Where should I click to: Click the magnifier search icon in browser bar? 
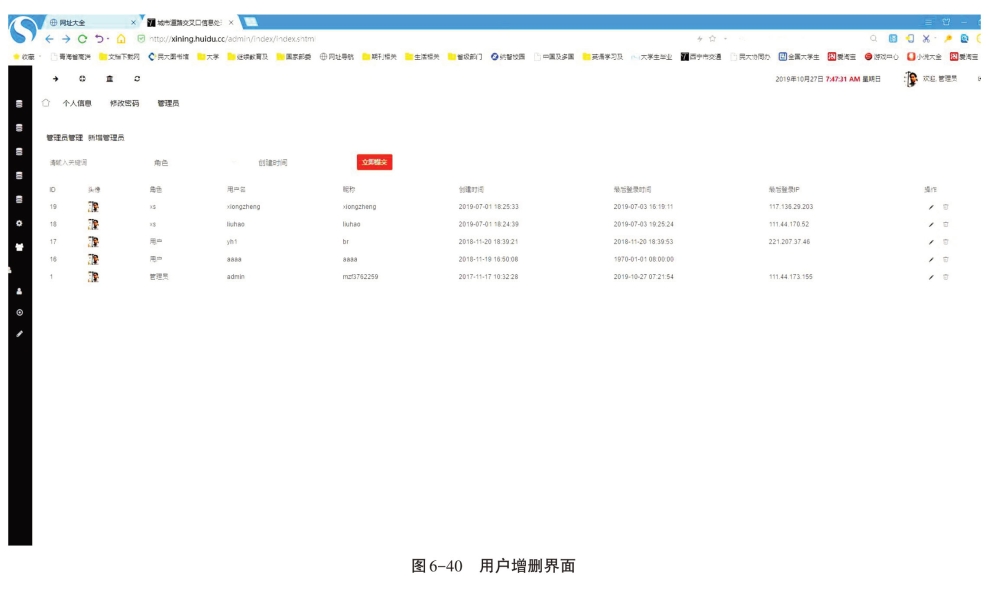(874, 38)
